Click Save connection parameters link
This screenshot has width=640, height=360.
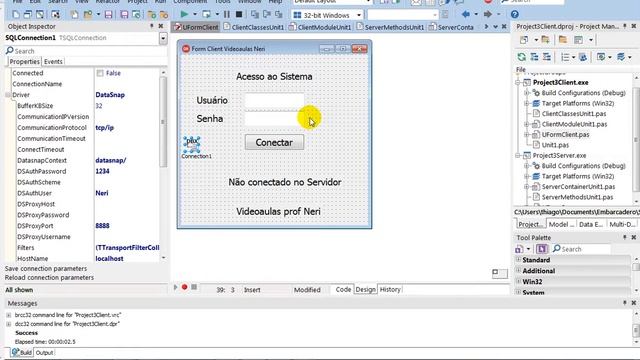(46, 269)
